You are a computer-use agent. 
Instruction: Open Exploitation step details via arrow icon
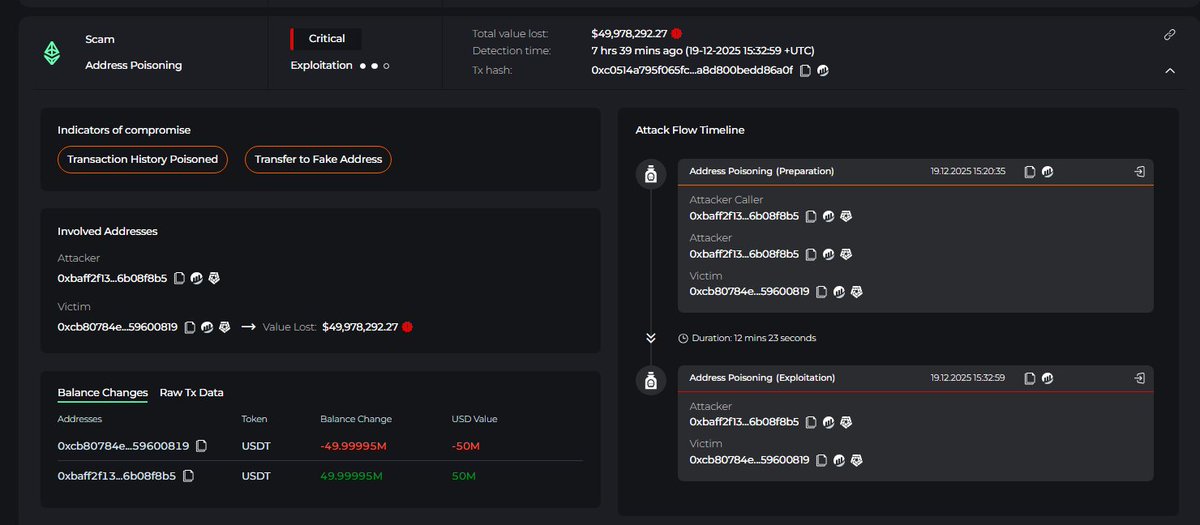(x=1139, y=379)
